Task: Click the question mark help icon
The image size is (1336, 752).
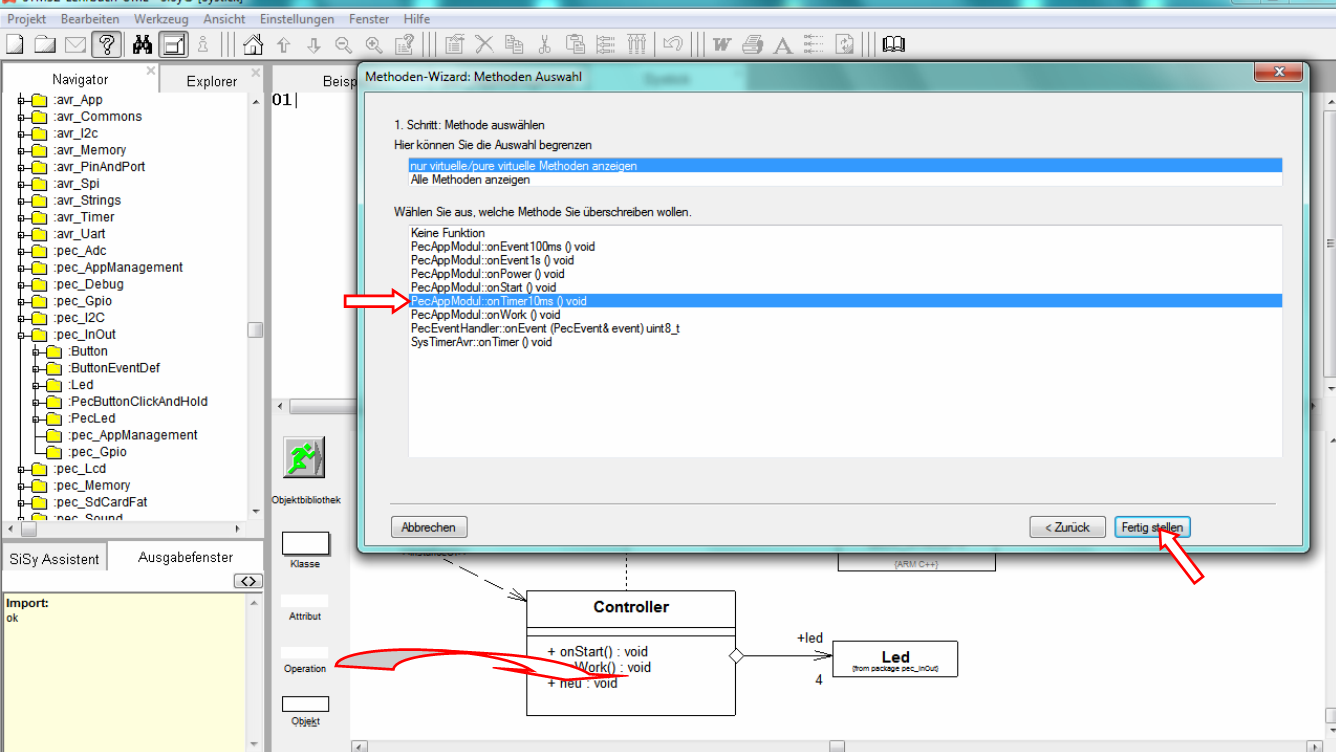Action: 107,44
